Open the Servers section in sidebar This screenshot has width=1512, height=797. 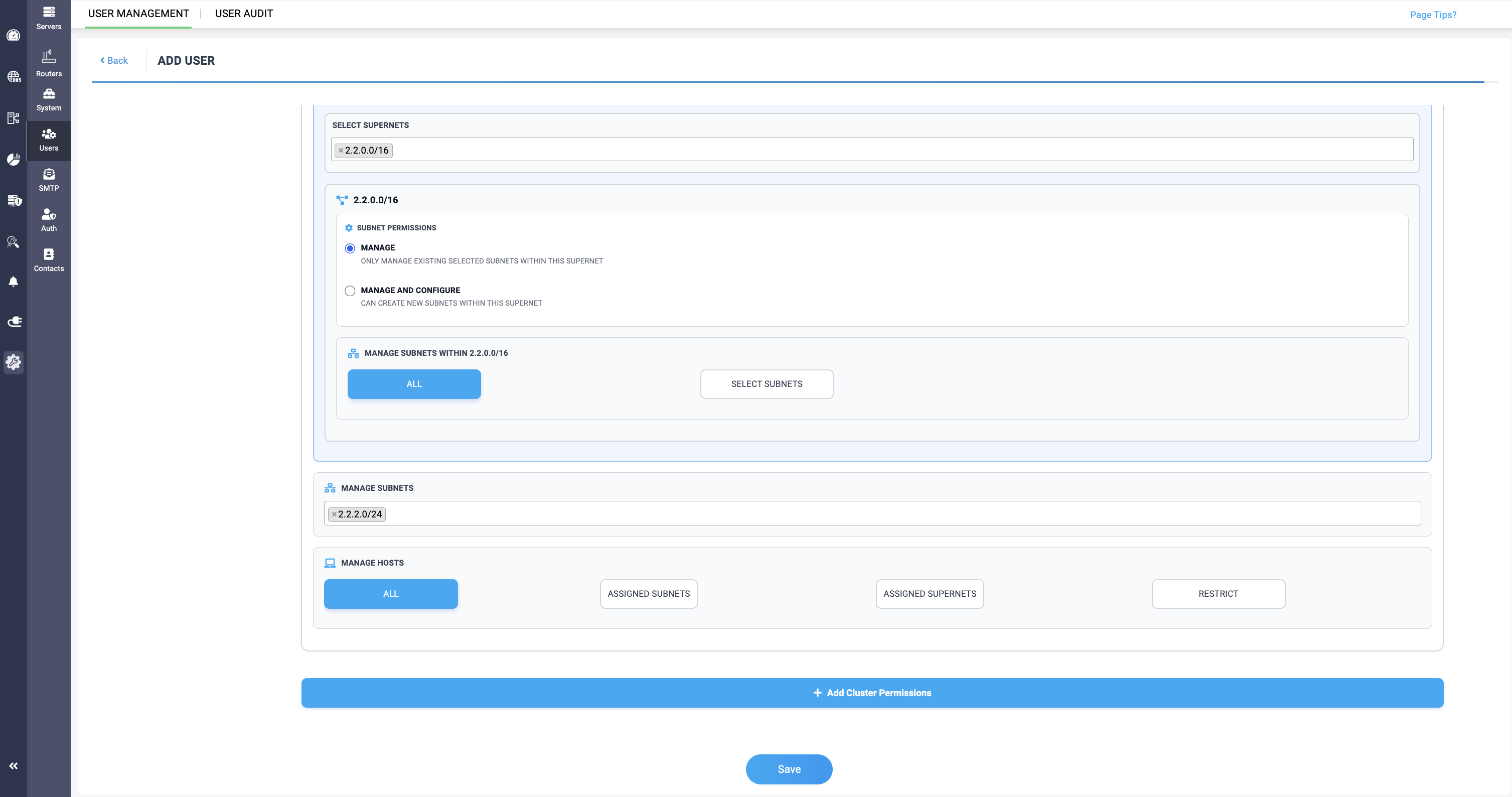click(49, 18)
